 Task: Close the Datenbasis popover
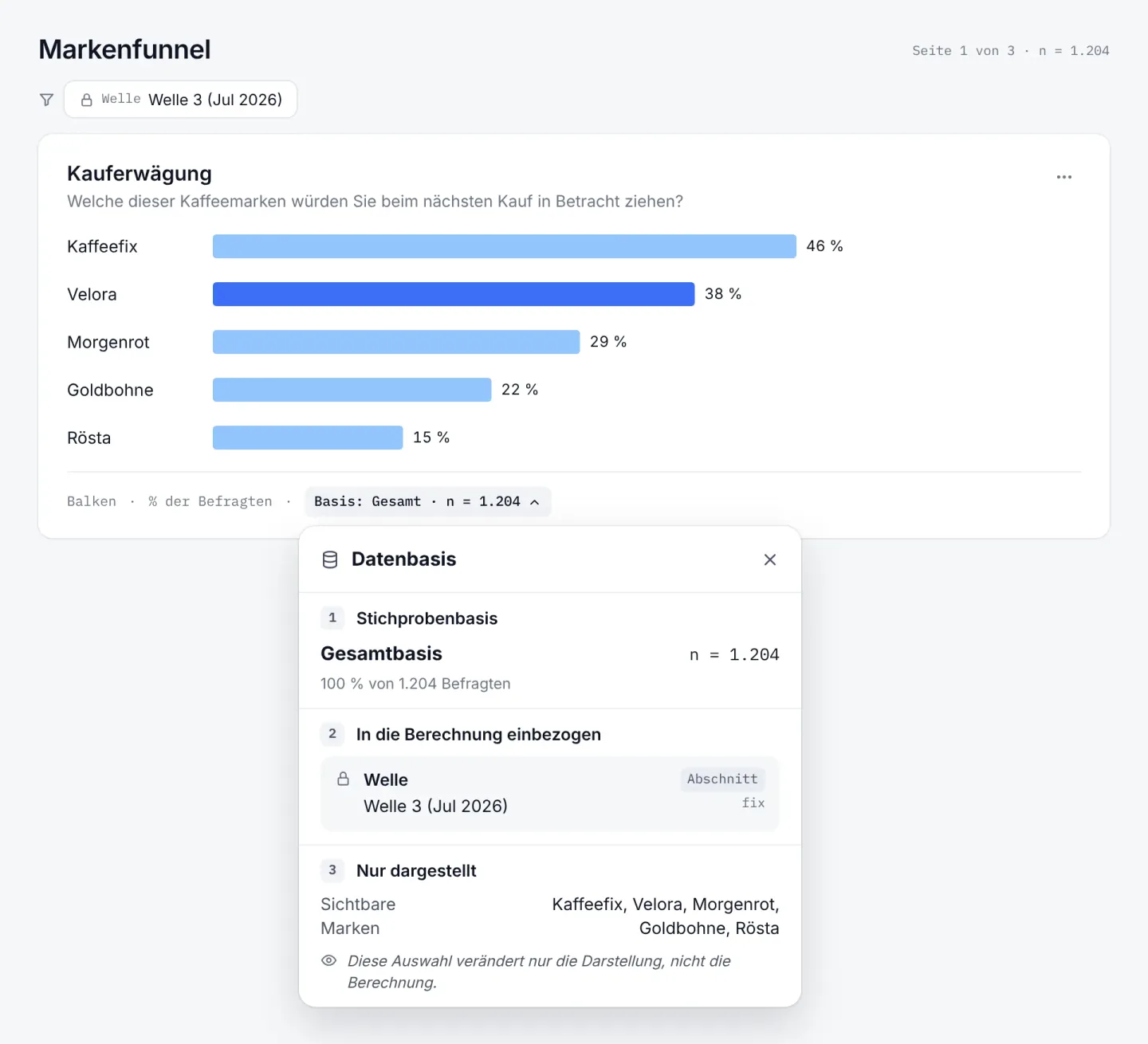click(x=770, y=559)
